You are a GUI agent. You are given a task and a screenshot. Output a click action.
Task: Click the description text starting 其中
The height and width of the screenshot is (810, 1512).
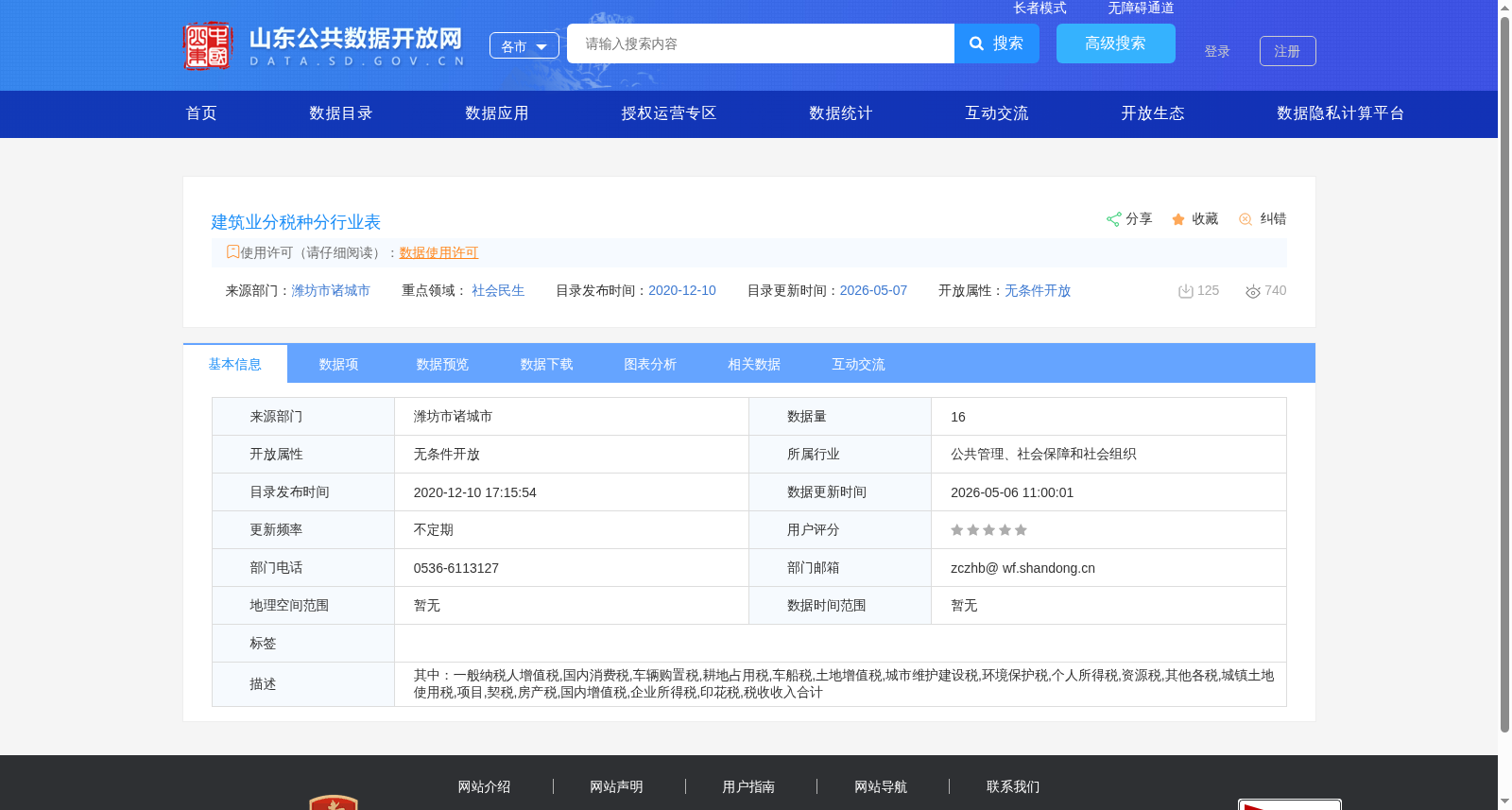843,683
